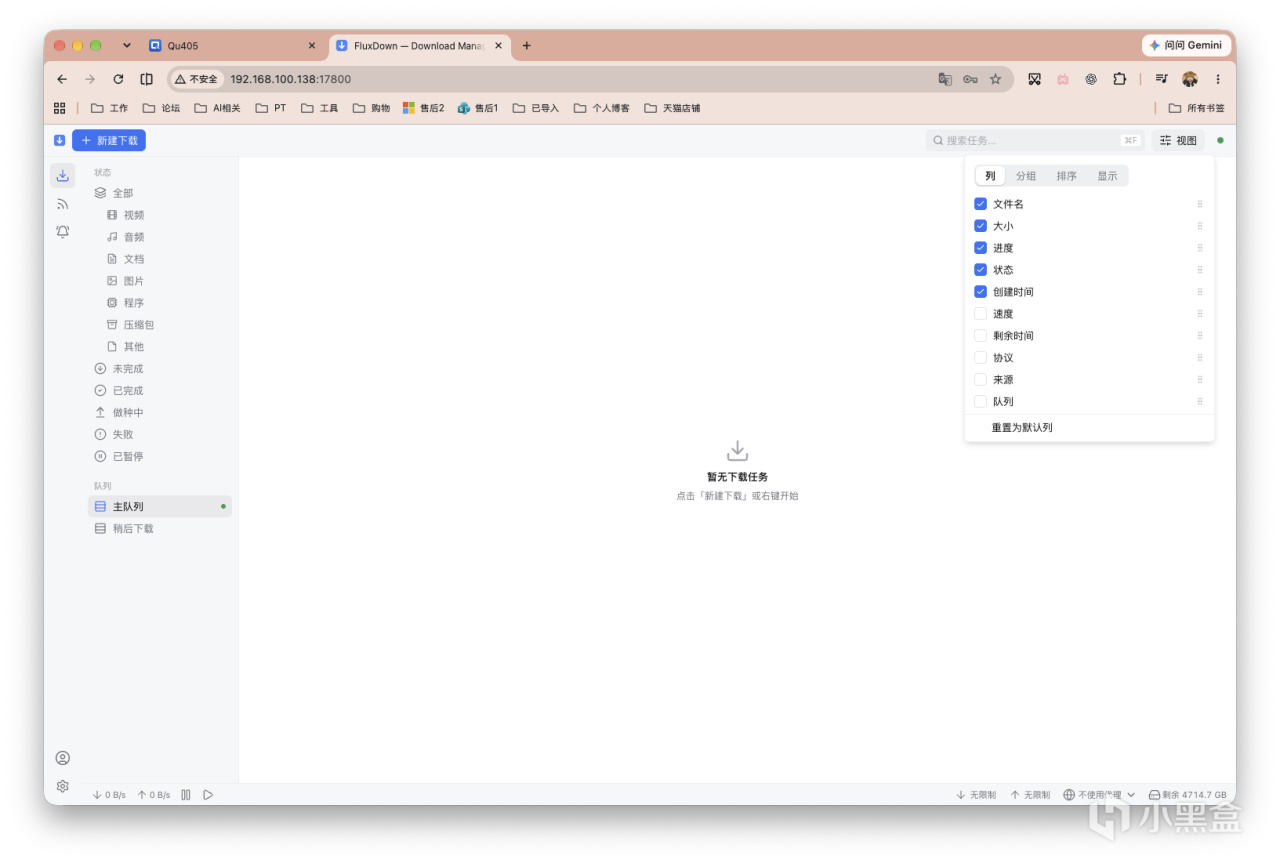Open the apps grid in bookmarks bar

pyautogui.click(x=60, y=108)
